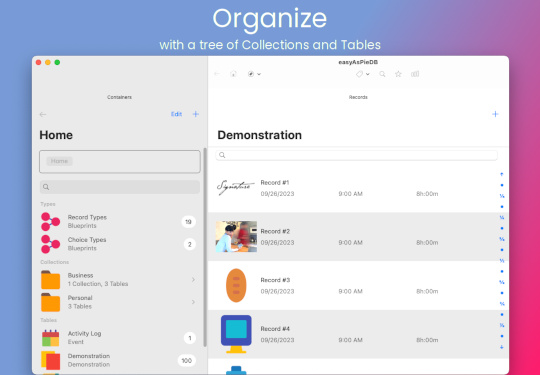This screenshot has height=375, width=540.
Task: Click the Home heading in Containers pane
Action: 56,135
